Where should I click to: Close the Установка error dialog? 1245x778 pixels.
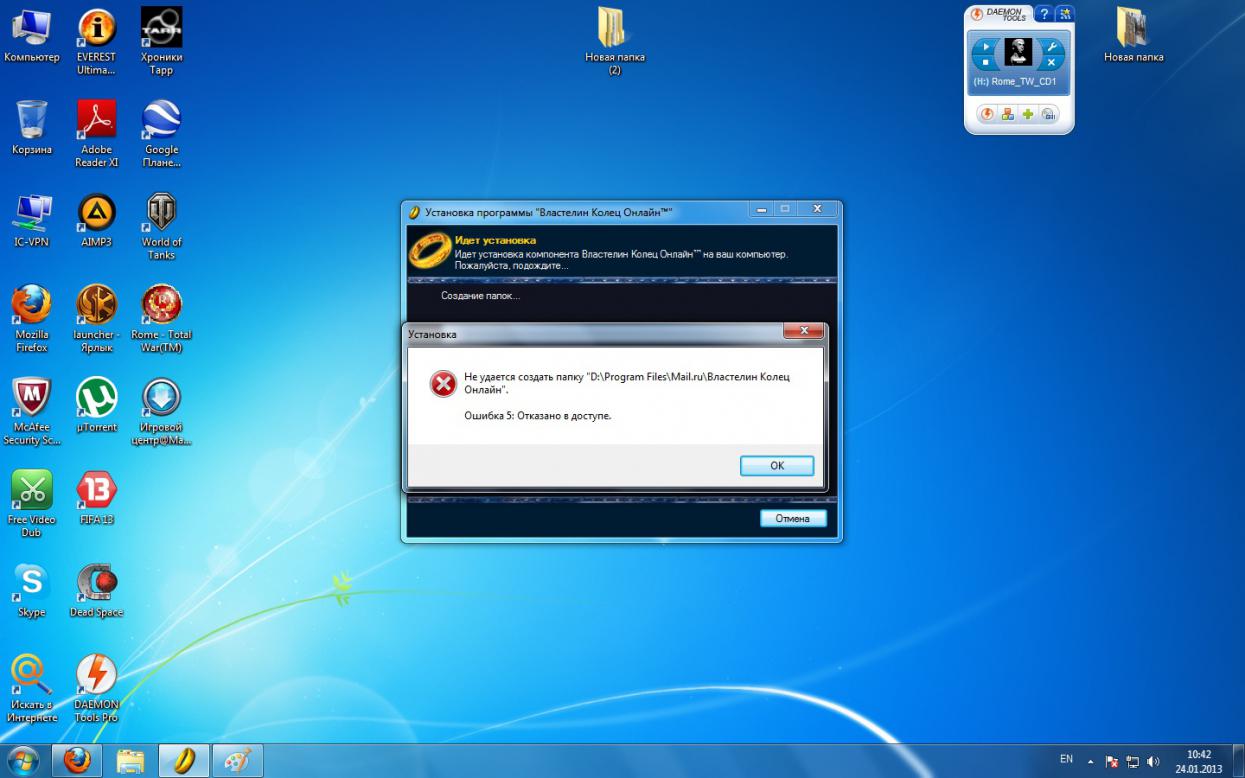click(x=803, y=332)
